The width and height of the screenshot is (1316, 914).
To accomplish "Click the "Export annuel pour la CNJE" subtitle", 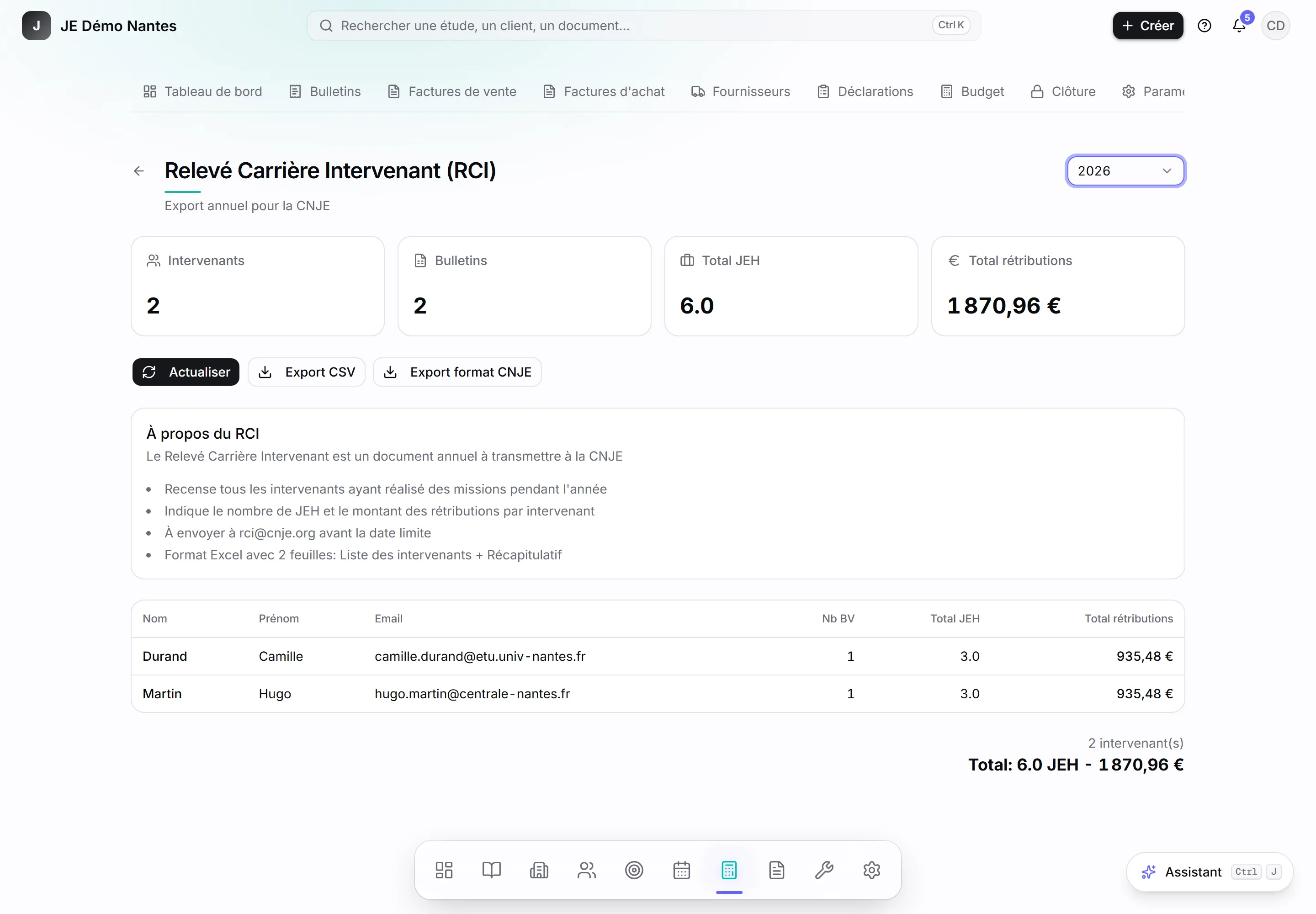I will [x=247, y=206].
